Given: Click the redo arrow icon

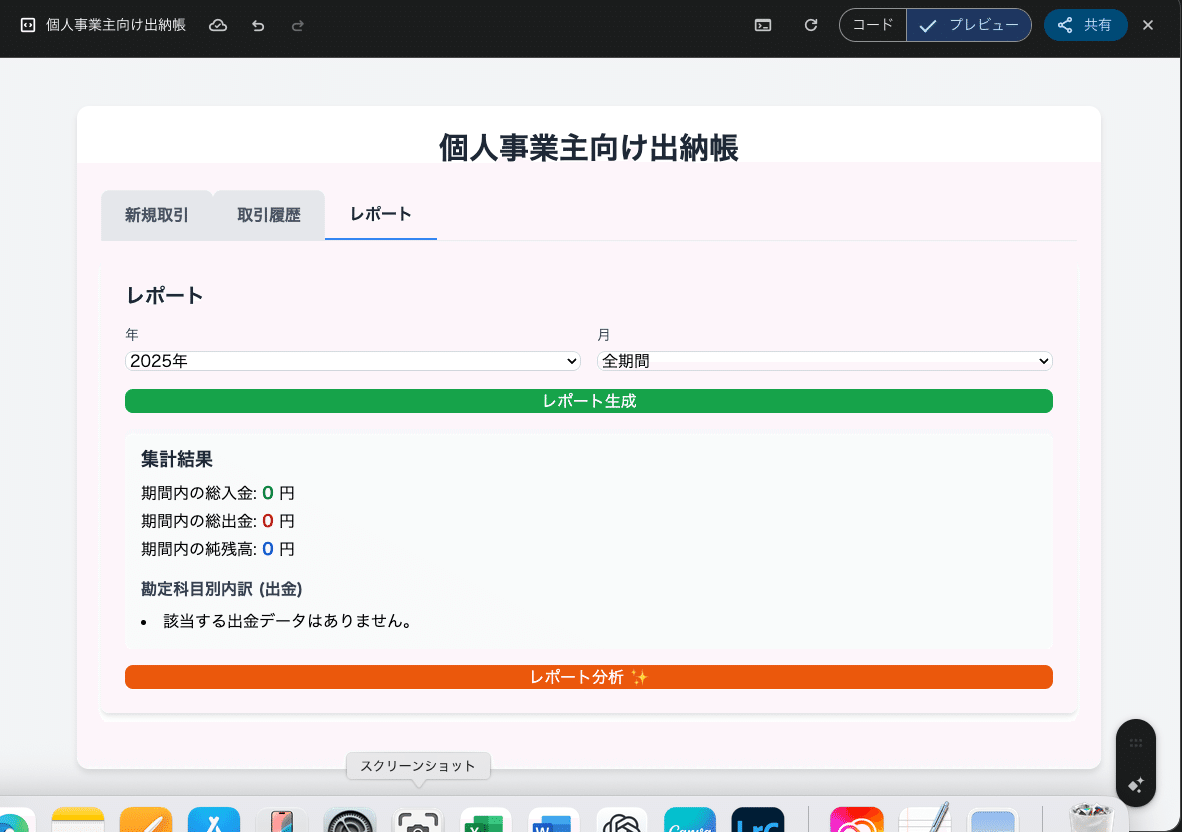Looking at the screenshot, I should [297, 25].
